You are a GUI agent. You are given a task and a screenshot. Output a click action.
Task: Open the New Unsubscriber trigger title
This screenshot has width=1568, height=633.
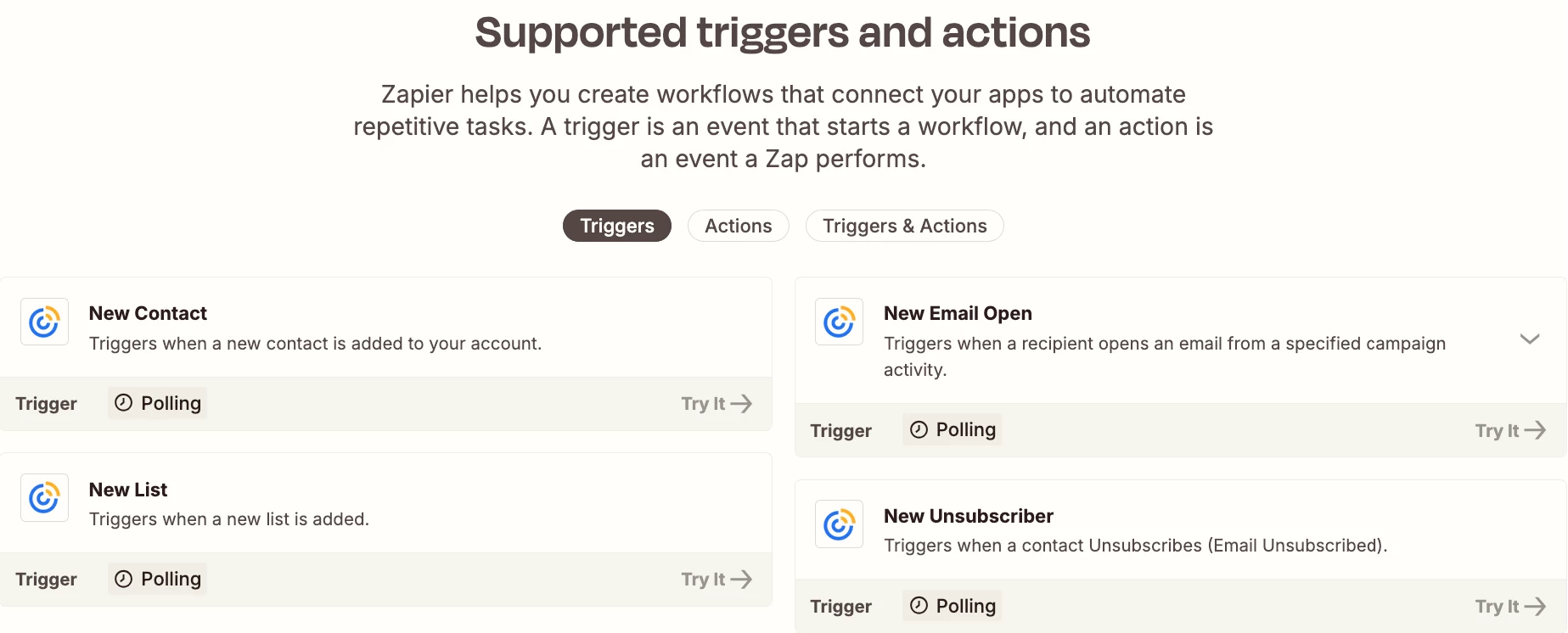click(969, 516)
